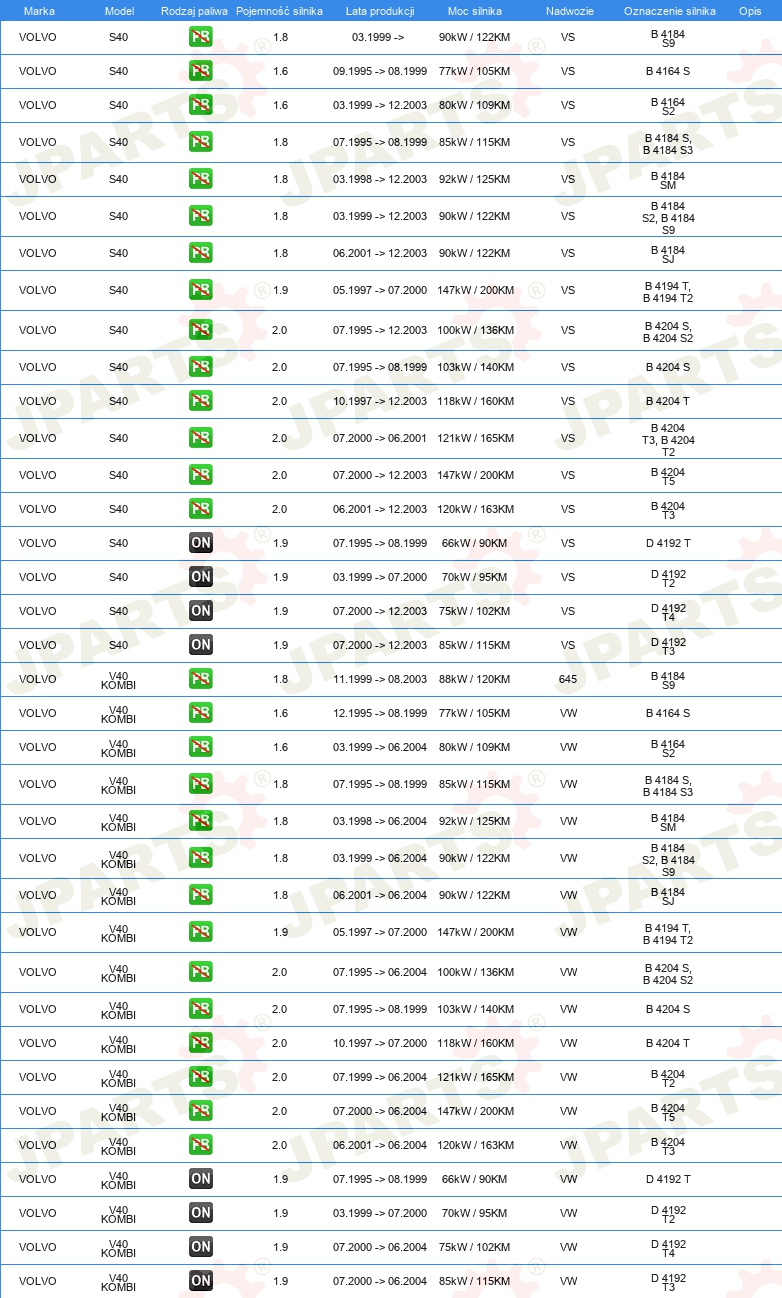Click petrol icon for S40 B 4184 SM row
The height and width of the screenshot is (1298, 782).
(201, 179)
